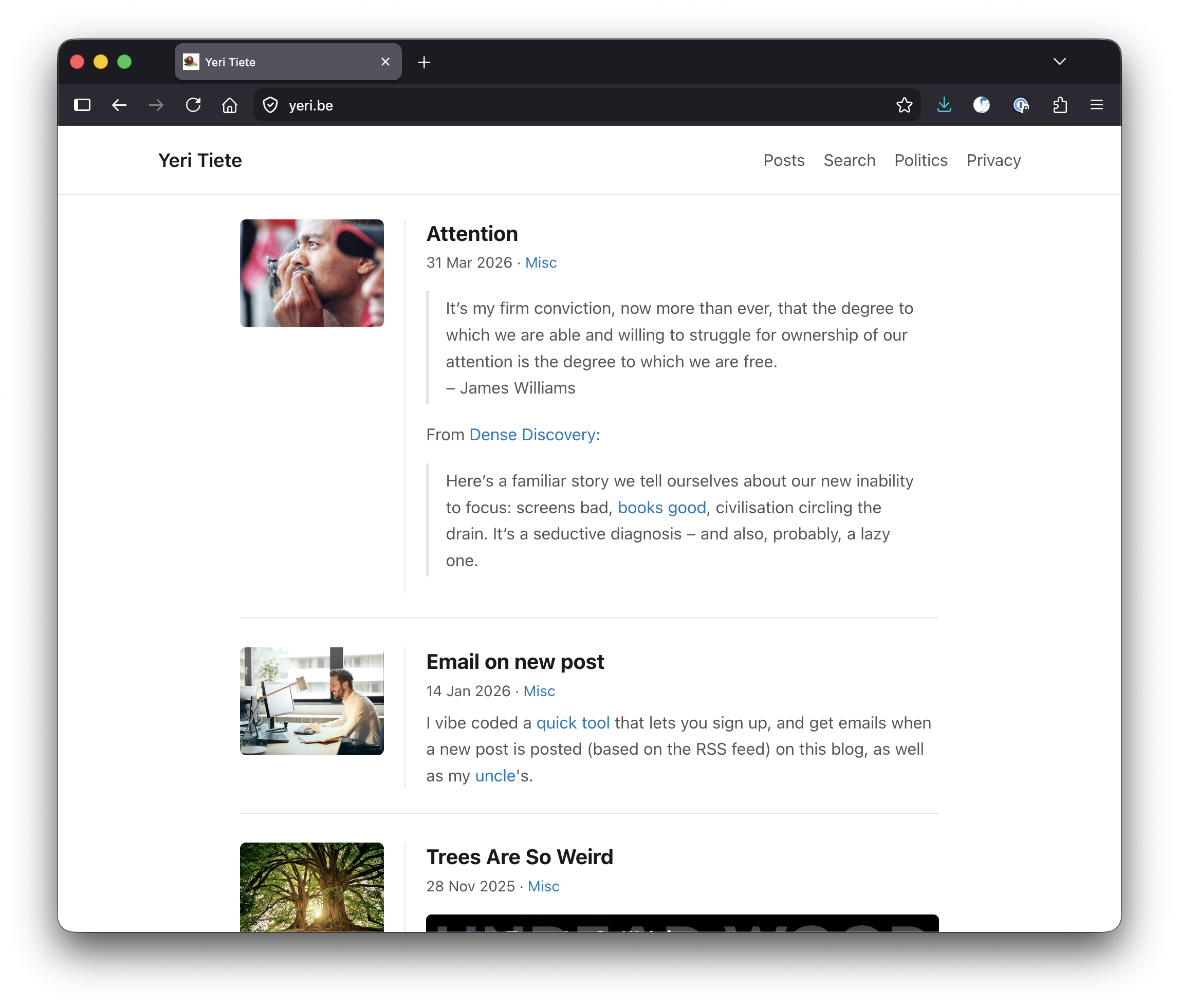
Task: Click the green maximize window button
Action: click(124, 62)
